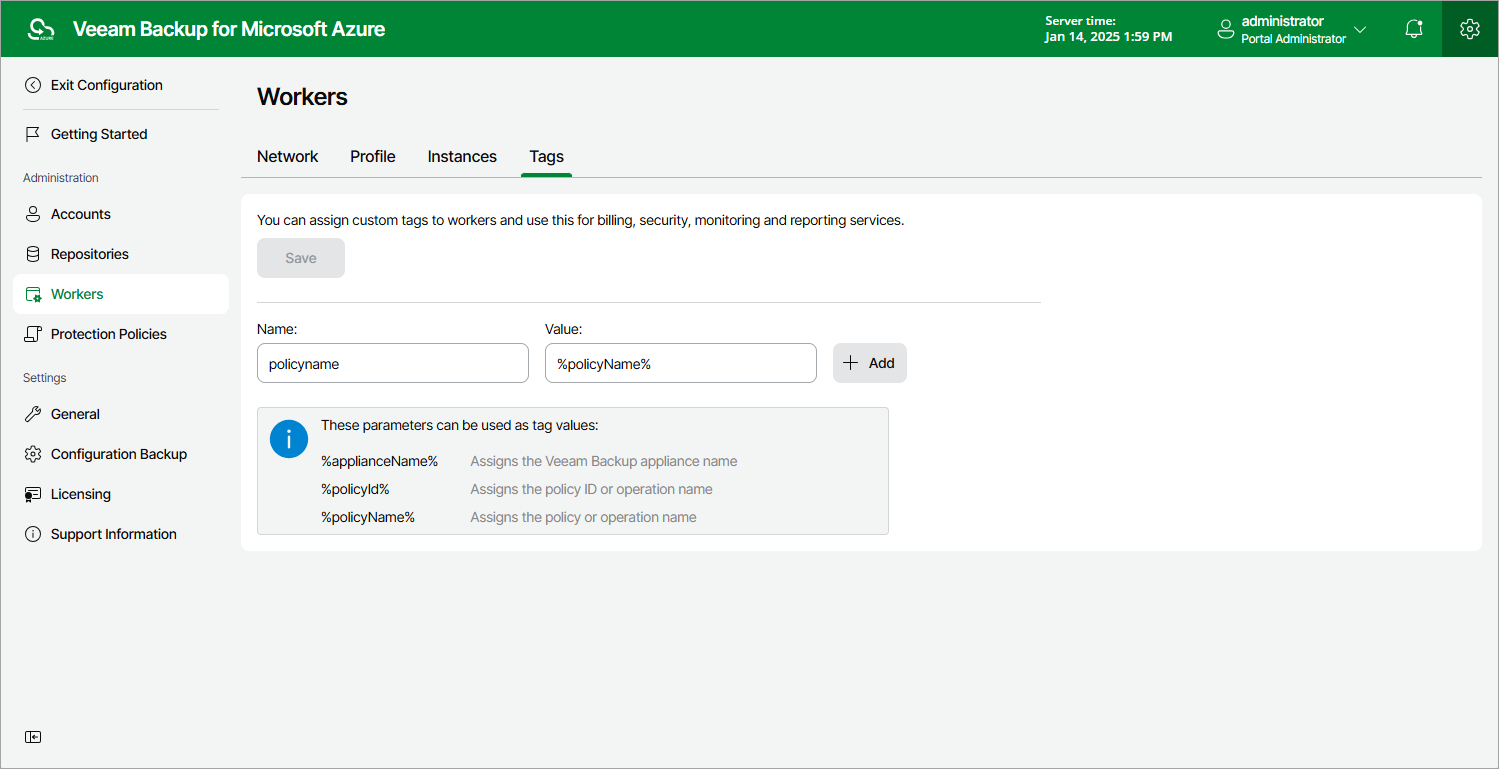Click the Add tag button label

click(x=882, y=363)
